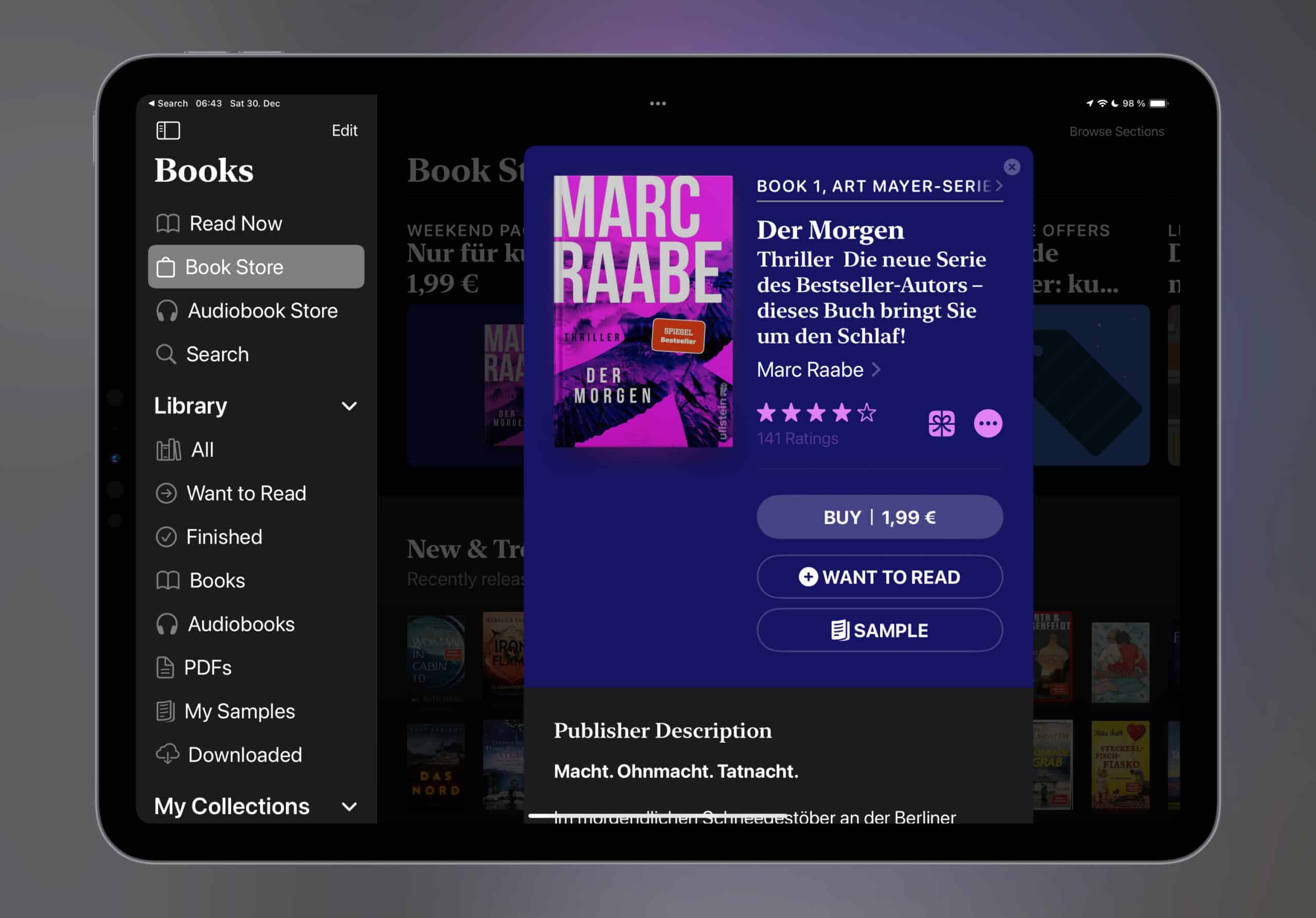Show All library items
1316x918 pixels.
255,450
